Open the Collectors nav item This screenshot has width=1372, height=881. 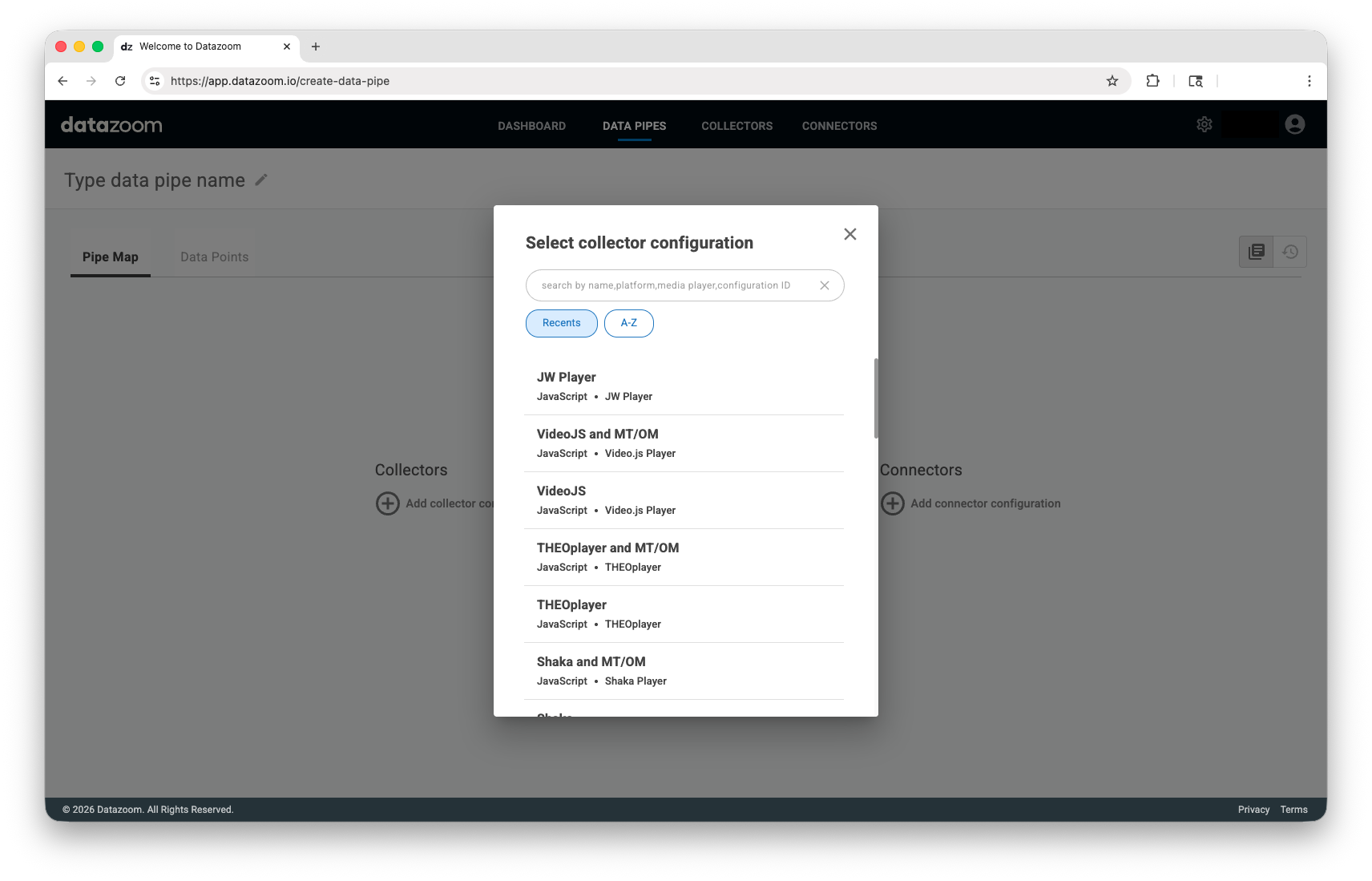coord(737,126)
